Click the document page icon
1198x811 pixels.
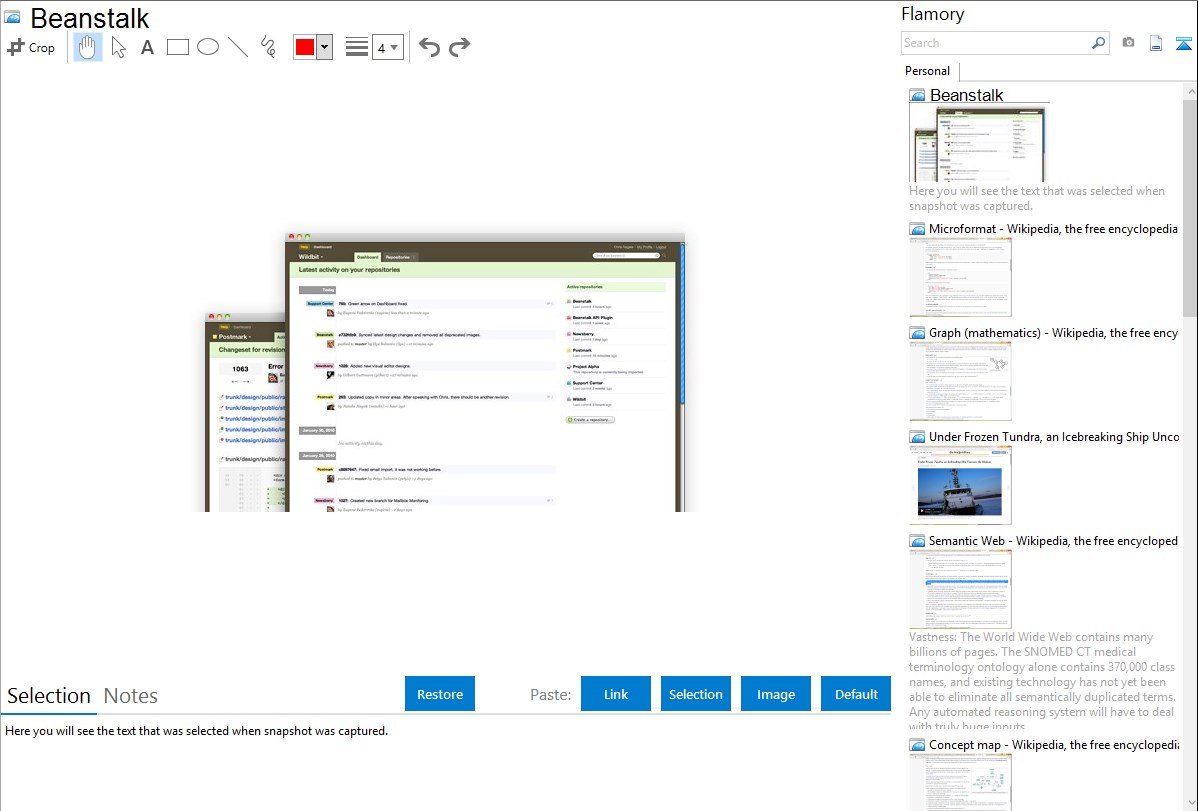pyautogui.click(x=1156, y=43)
